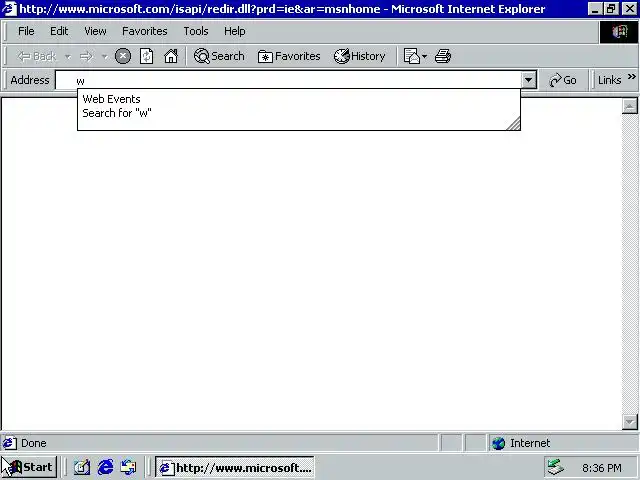Click the autocomplete list resize grip
Viewport: 640px width, 480px height.
(513, 123)
